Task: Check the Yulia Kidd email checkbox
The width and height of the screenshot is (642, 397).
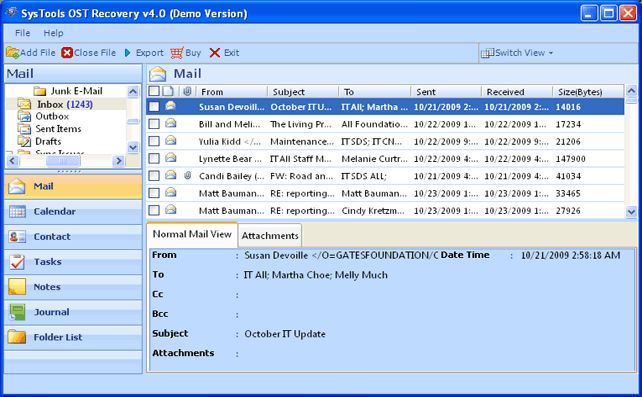Action: tap(154, 141)
